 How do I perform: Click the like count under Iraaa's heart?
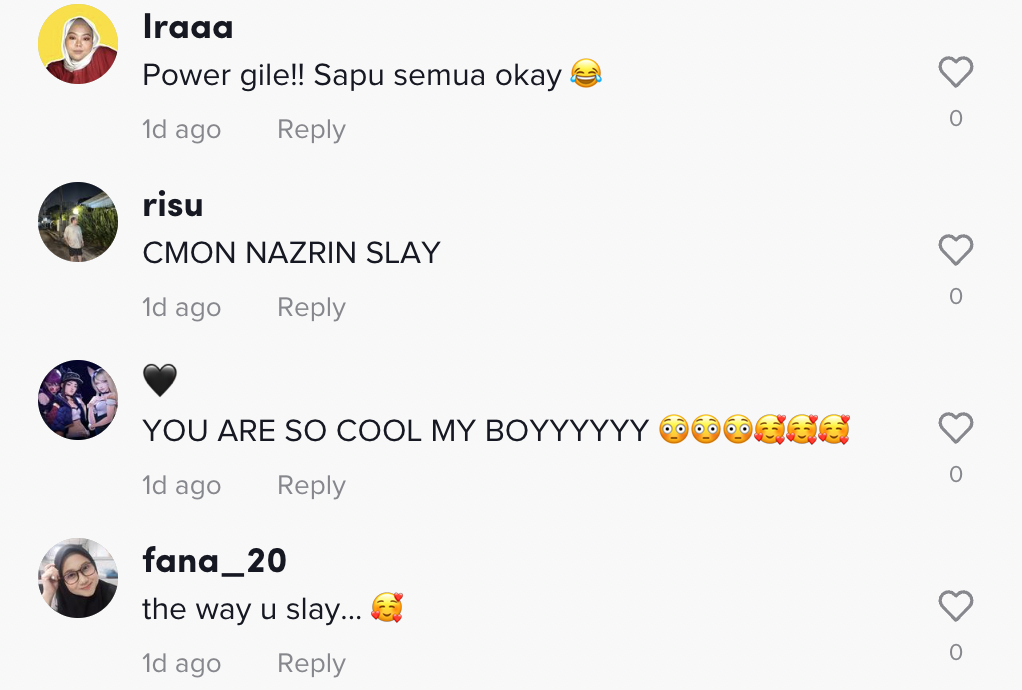pyautogui.click(x=955, y=118)
